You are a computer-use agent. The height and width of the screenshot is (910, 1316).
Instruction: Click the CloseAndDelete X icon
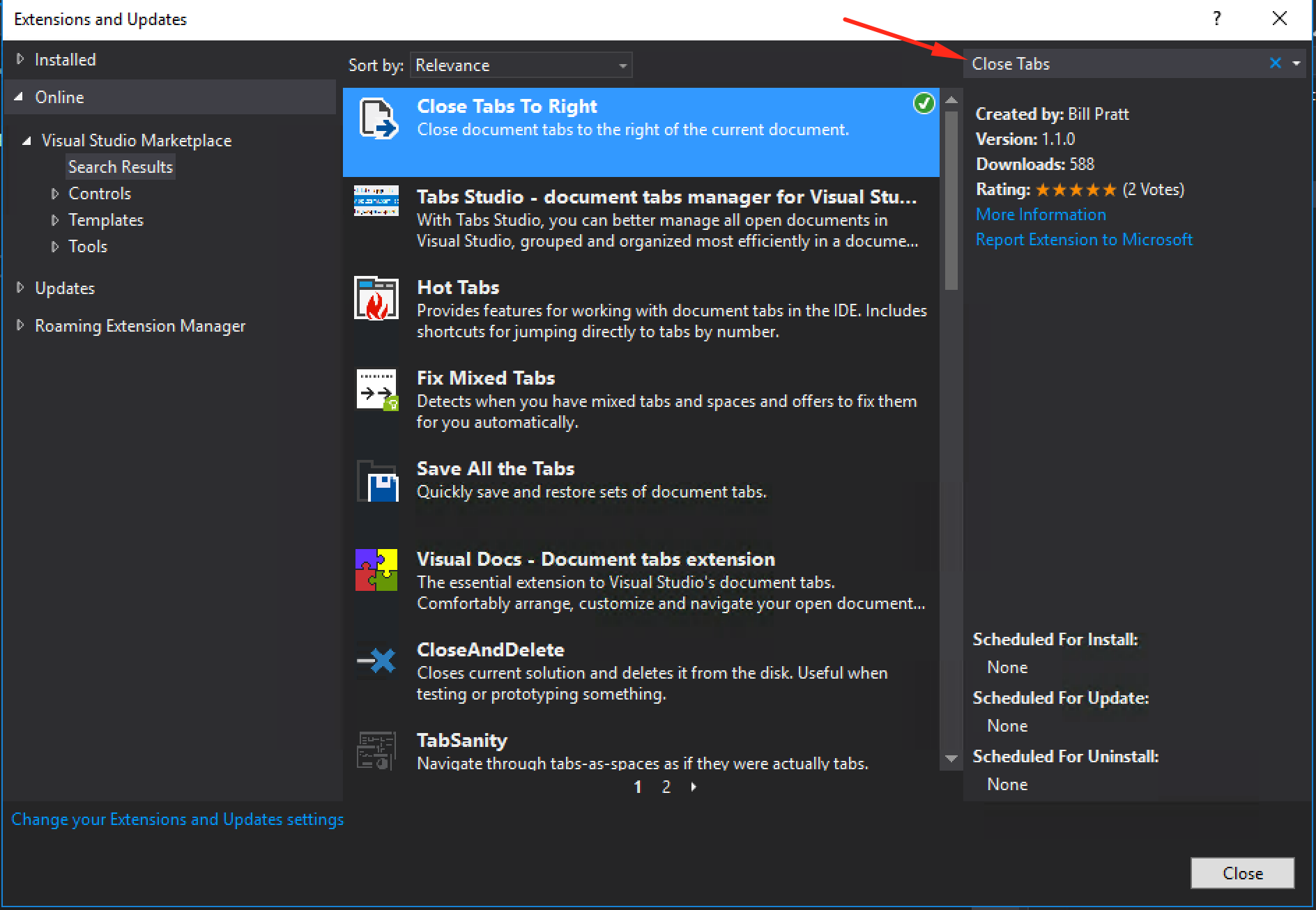click(376, 661)
